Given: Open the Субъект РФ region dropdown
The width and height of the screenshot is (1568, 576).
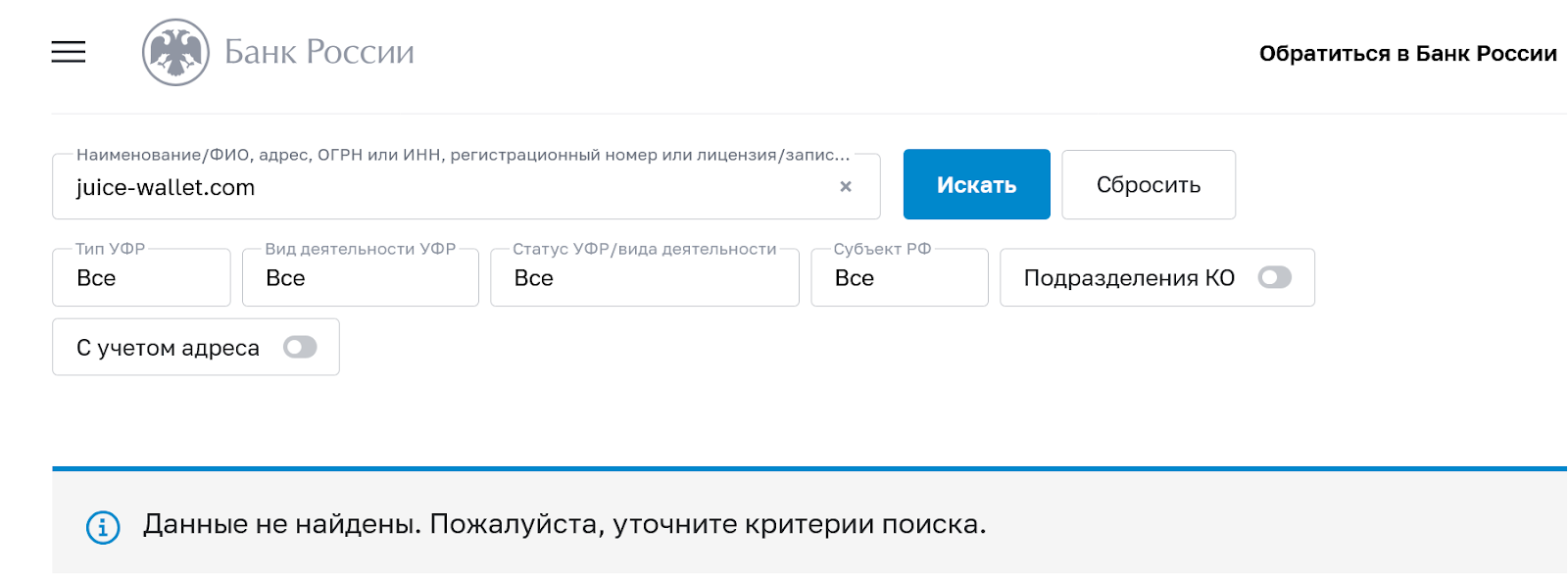Looking at the screenshot, I should point(899,278).
